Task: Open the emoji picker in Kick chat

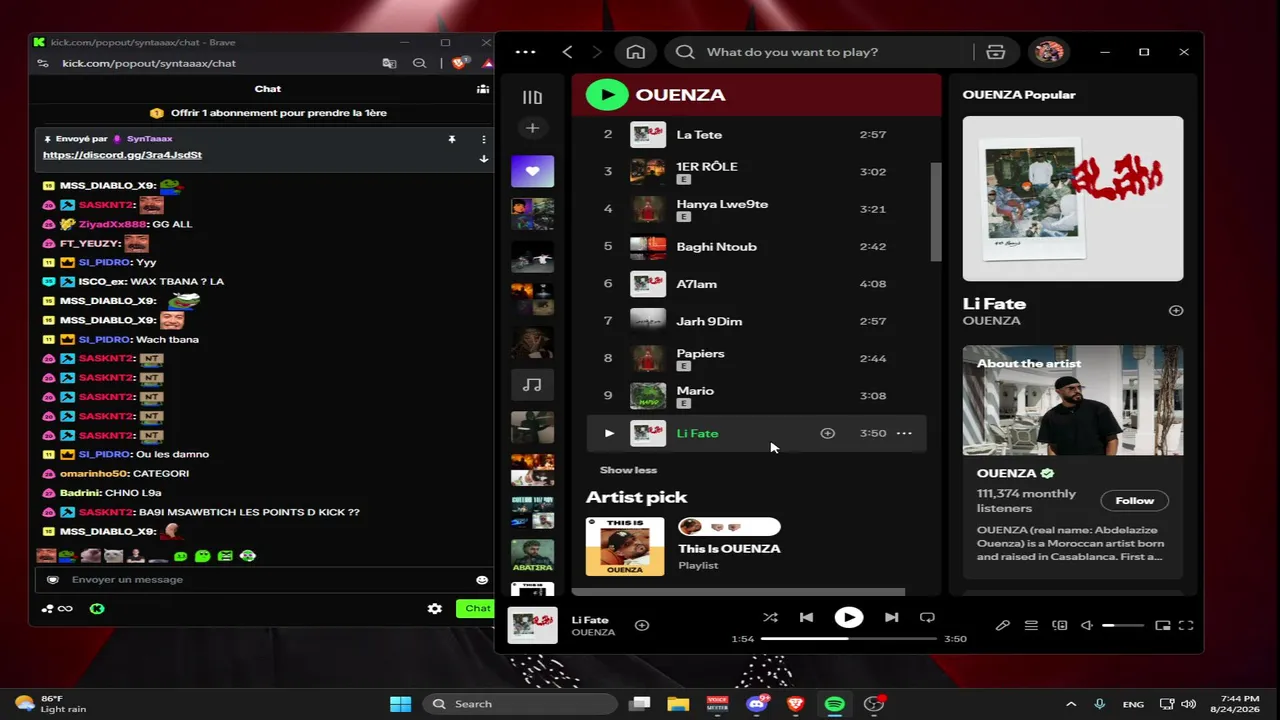Action: pyautogui.click(x=482, y=580)
